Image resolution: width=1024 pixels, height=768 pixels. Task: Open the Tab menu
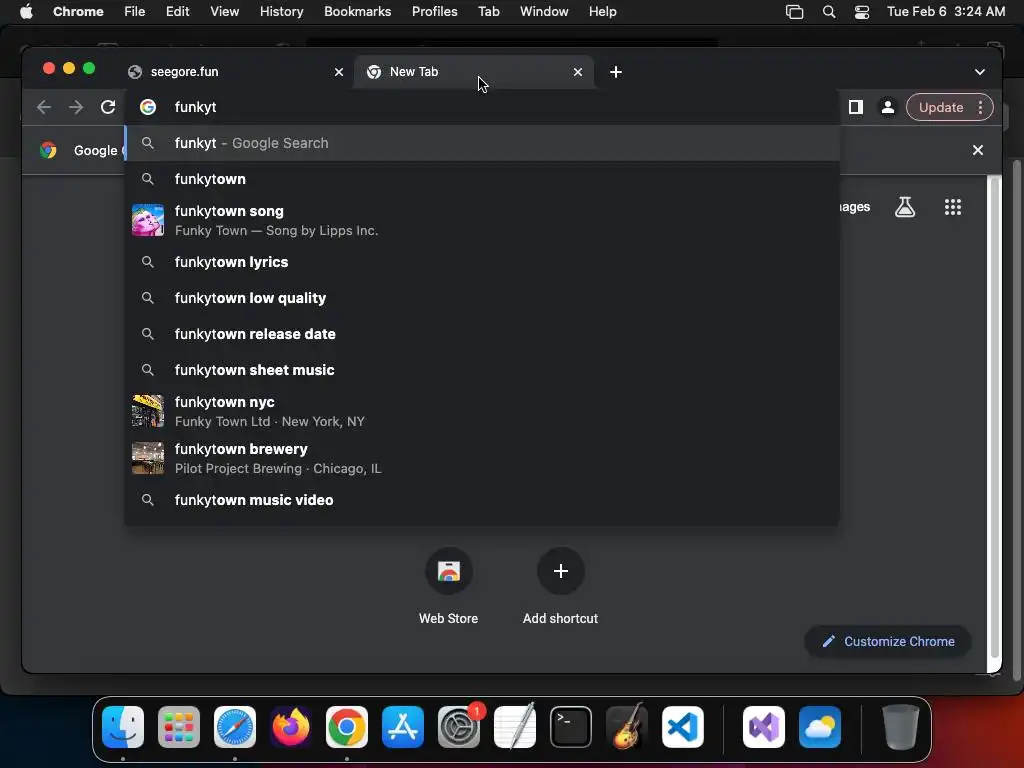click(488, 12)
